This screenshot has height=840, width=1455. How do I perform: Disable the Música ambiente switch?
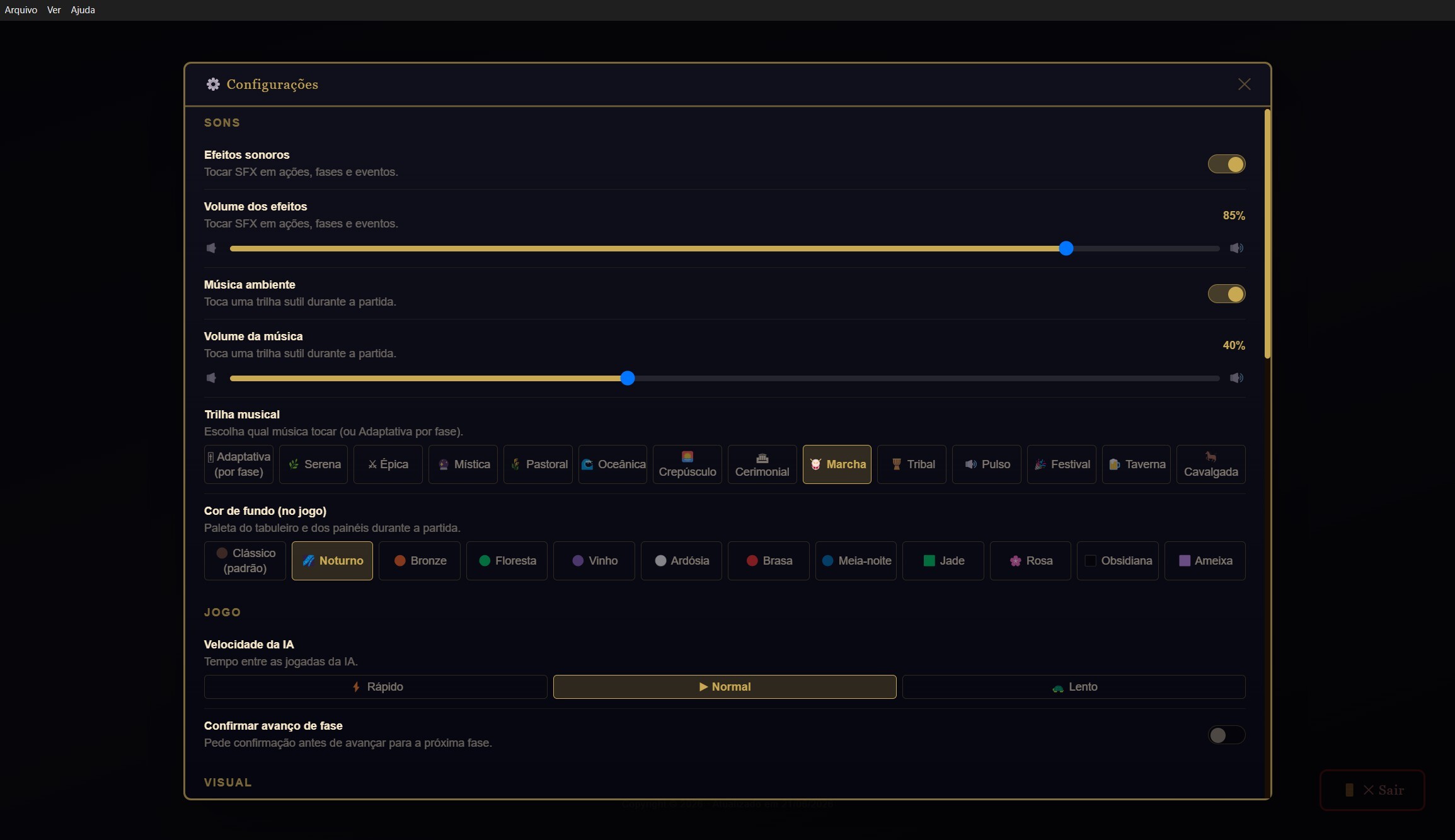click(1226, 294)
